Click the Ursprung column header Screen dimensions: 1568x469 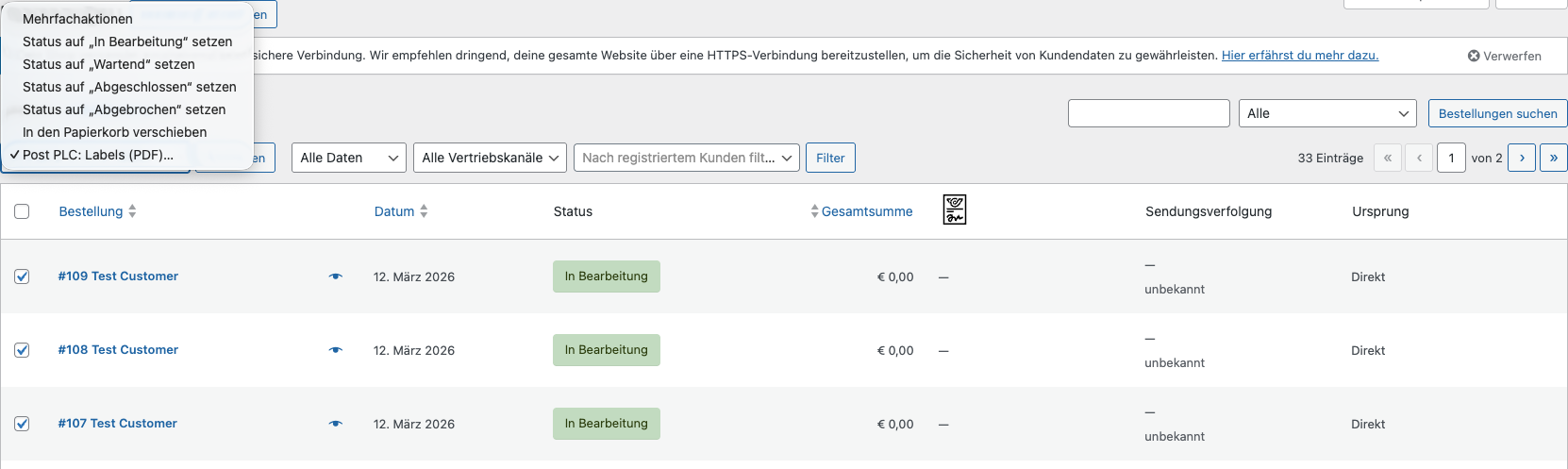click(1380, 211)
